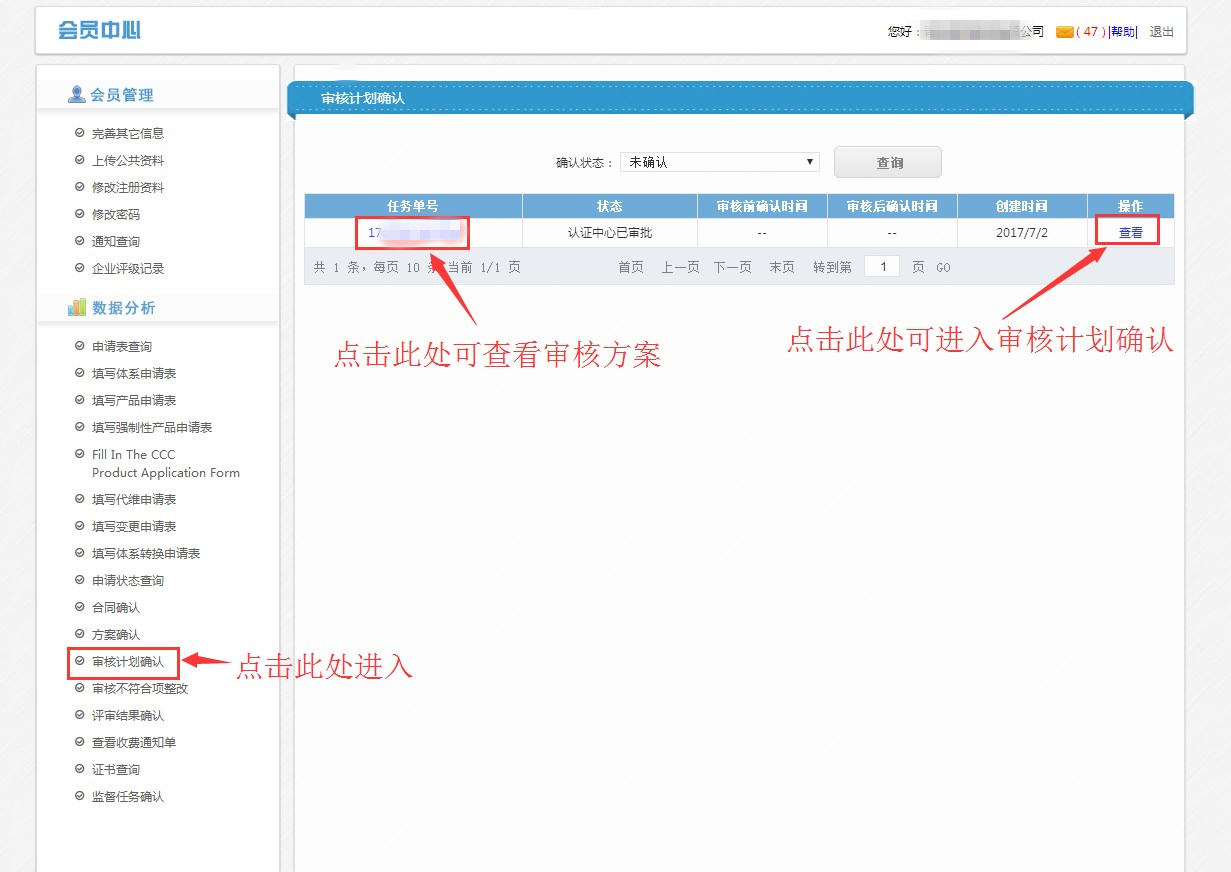Click the page number input field
Screen dimensions: 1231x872
[x=881, y=267]
